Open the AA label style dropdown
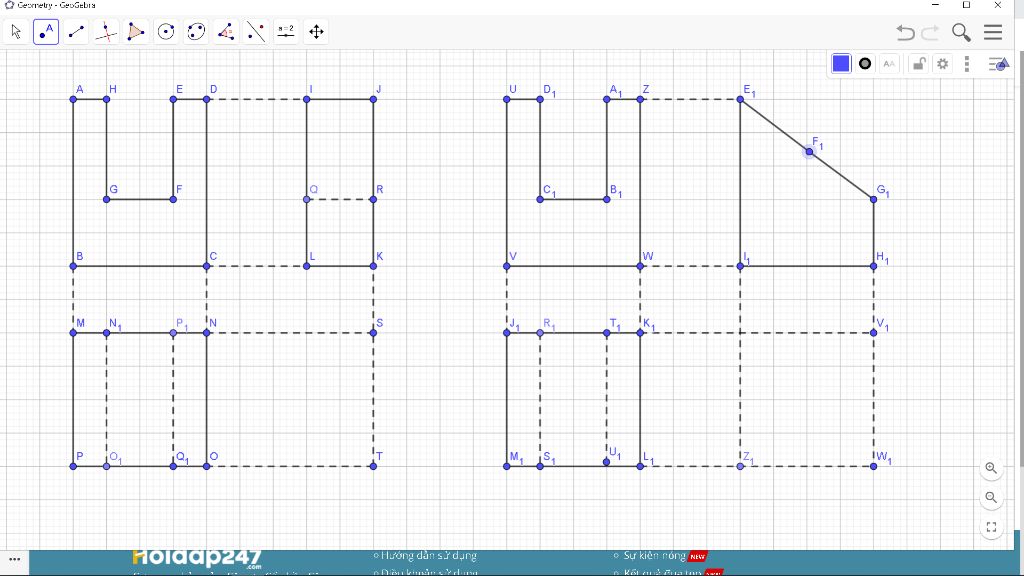The image size is (1024, 576). 889,63
